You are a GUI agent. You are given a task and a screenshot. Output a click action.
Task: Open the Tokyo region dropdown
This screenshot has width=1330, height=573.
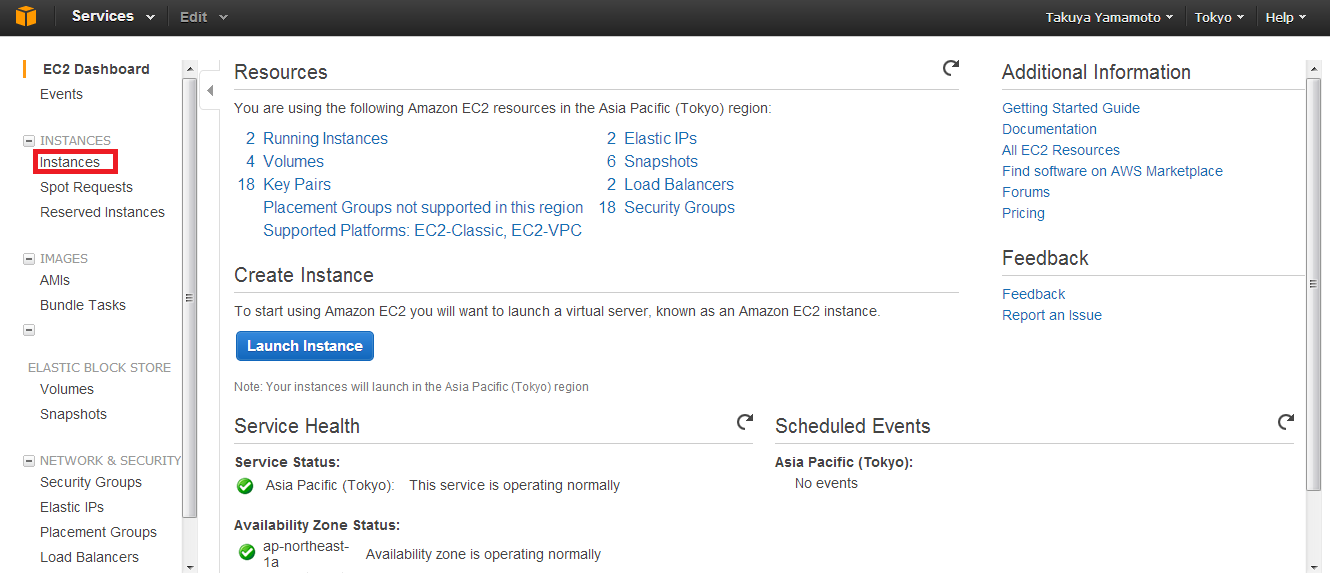[x=1219, y=17]
